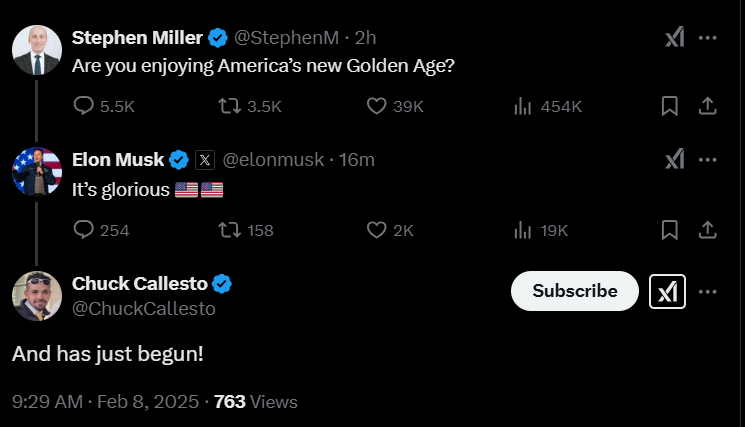This screenshot has height=427, width=745.
Task: Like Elon Musk's post
Action: [x=377, y=230]
